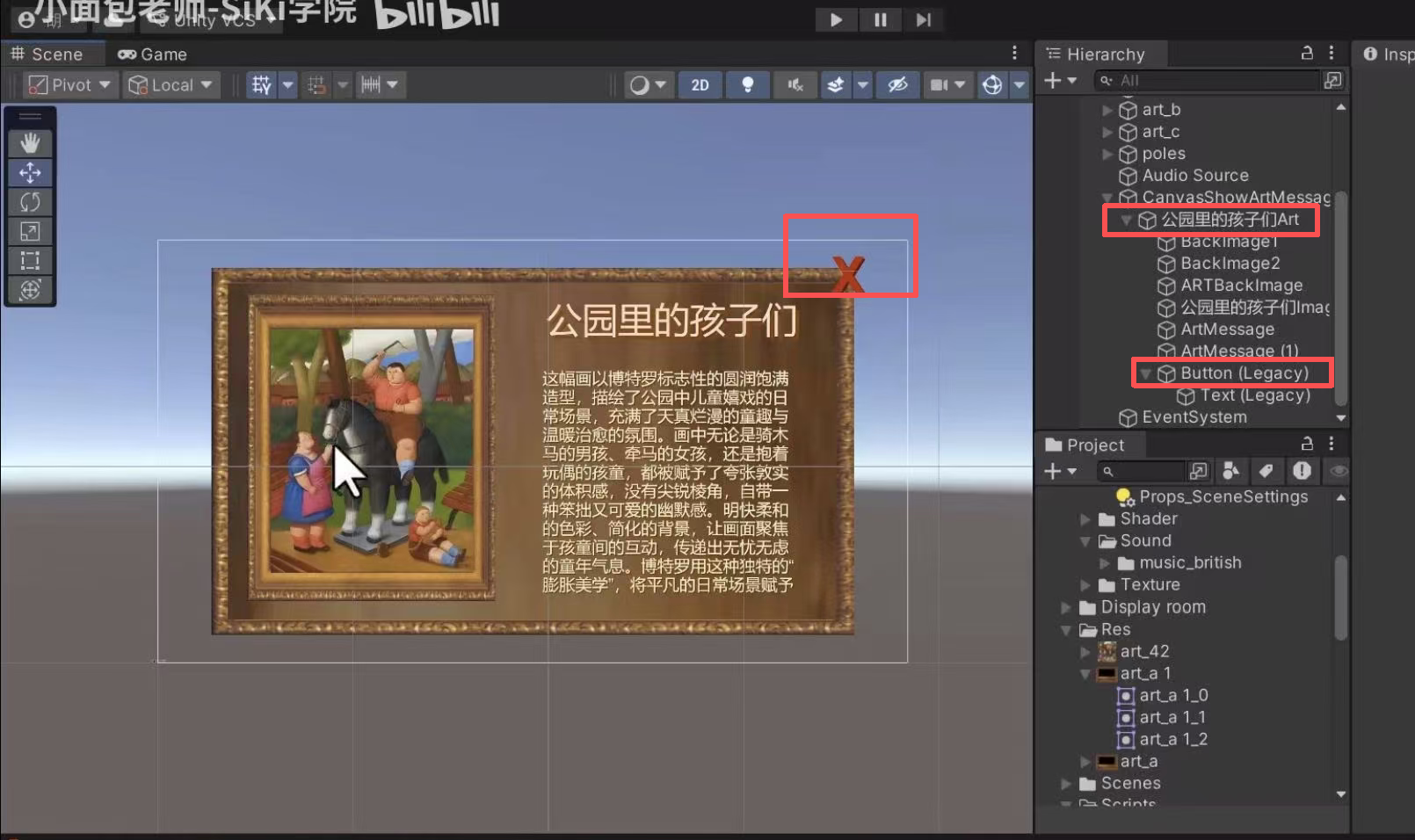Click the Step frame button
1415x840 pixels.
(923, 19)
